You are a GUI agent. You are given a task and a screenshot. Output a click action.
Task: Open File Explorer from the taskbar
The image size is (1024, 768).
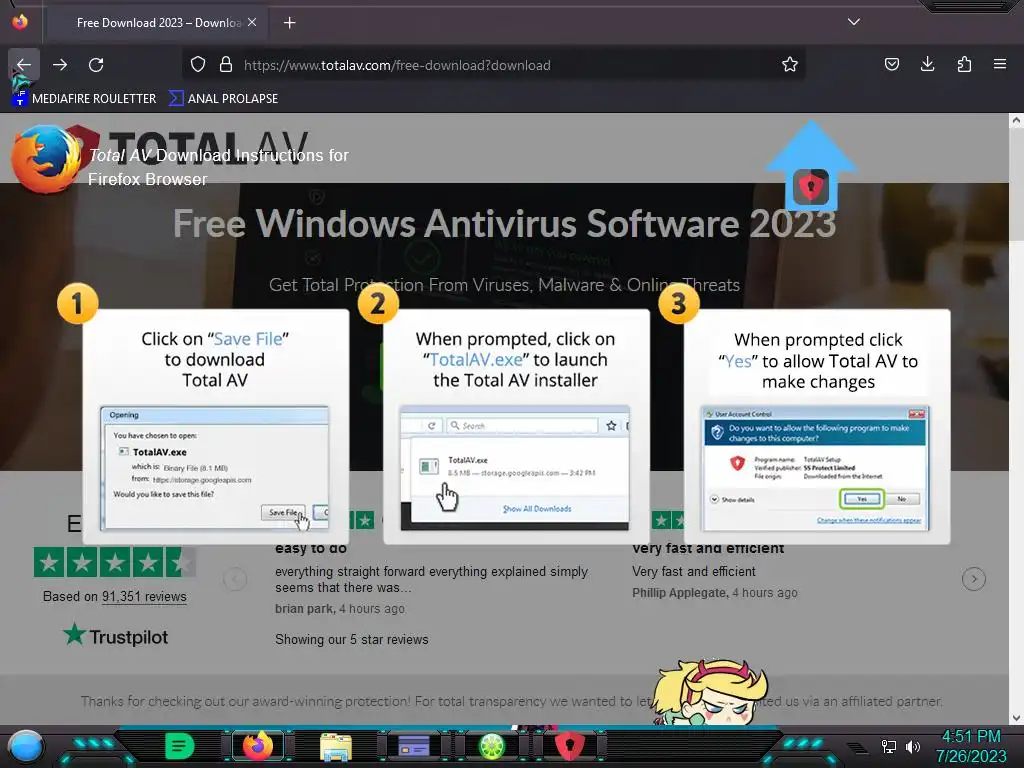(336, 746)
